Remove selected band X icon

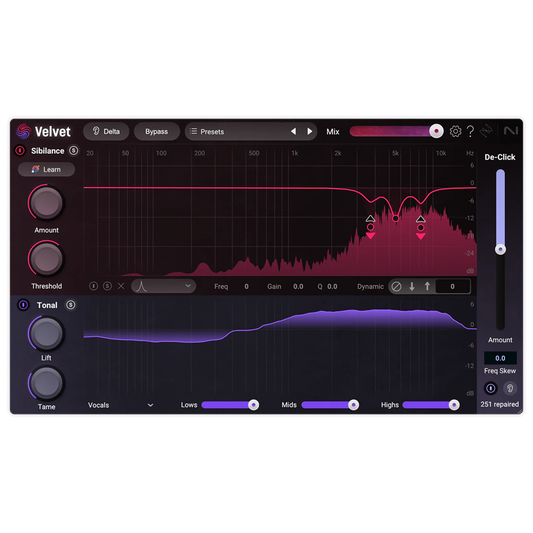(121, 286)
